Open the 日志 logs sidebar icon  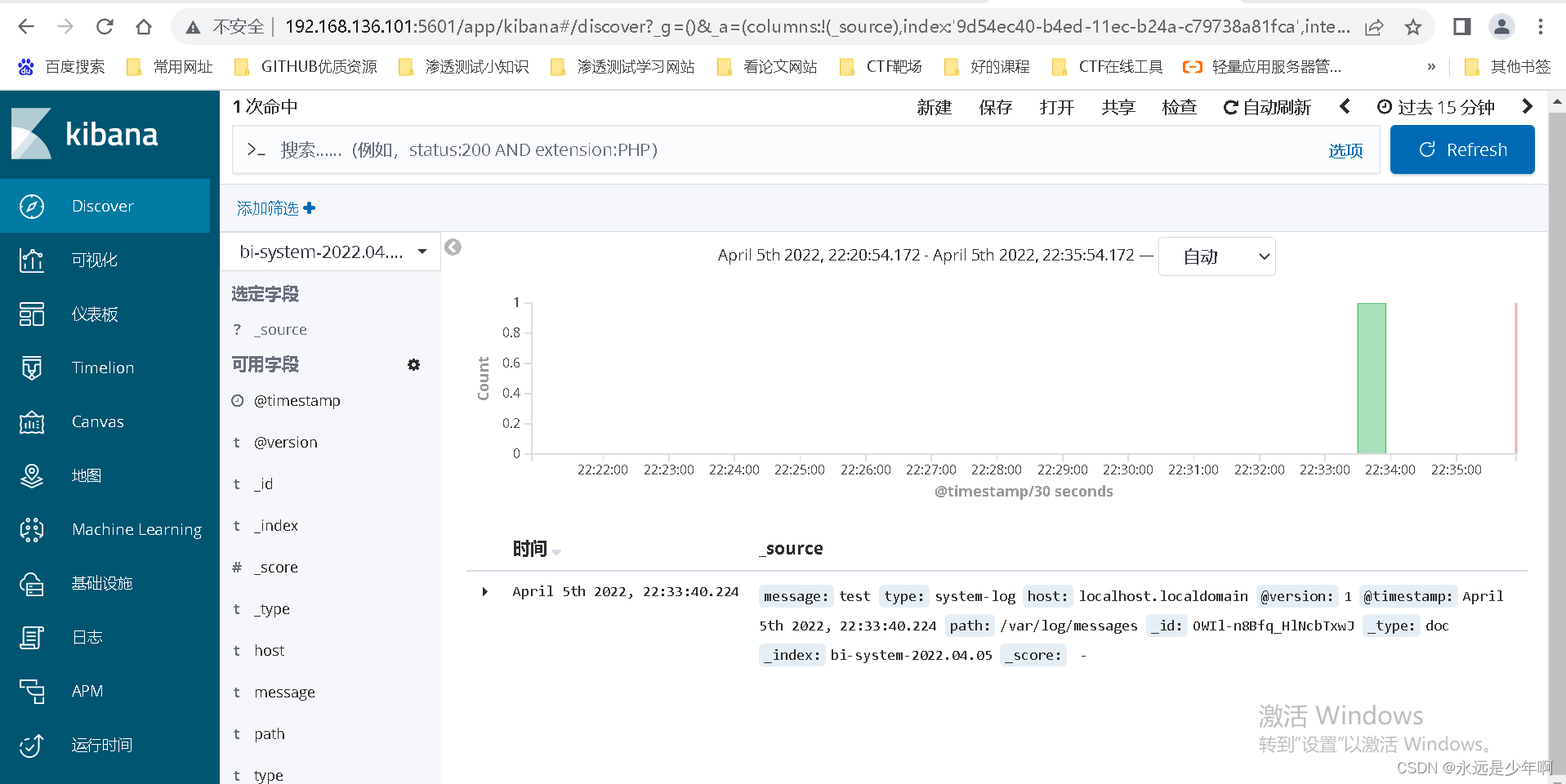31,637
